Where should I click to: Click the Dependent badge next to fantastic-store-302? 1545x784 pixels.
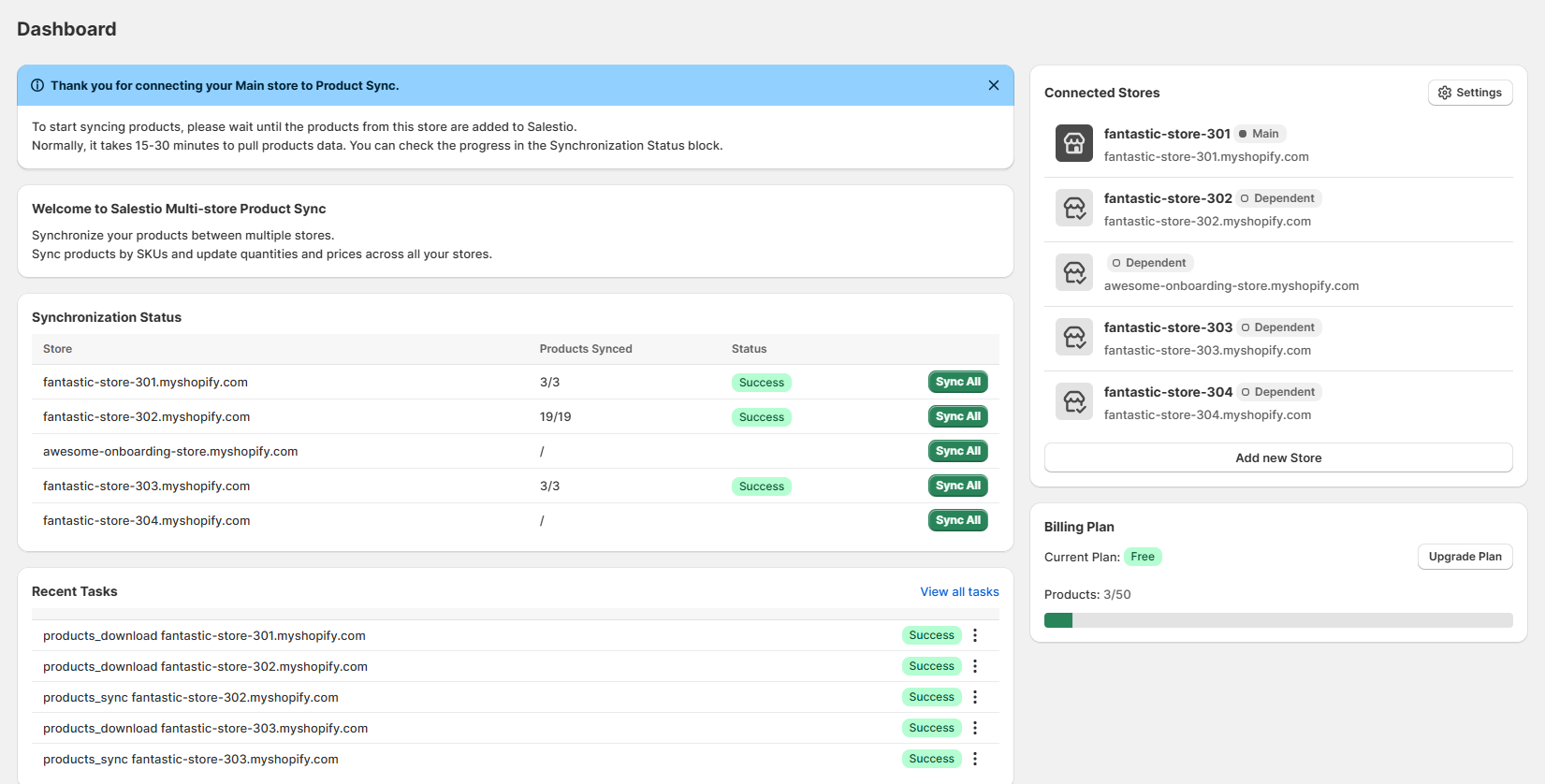(1278, 198)
